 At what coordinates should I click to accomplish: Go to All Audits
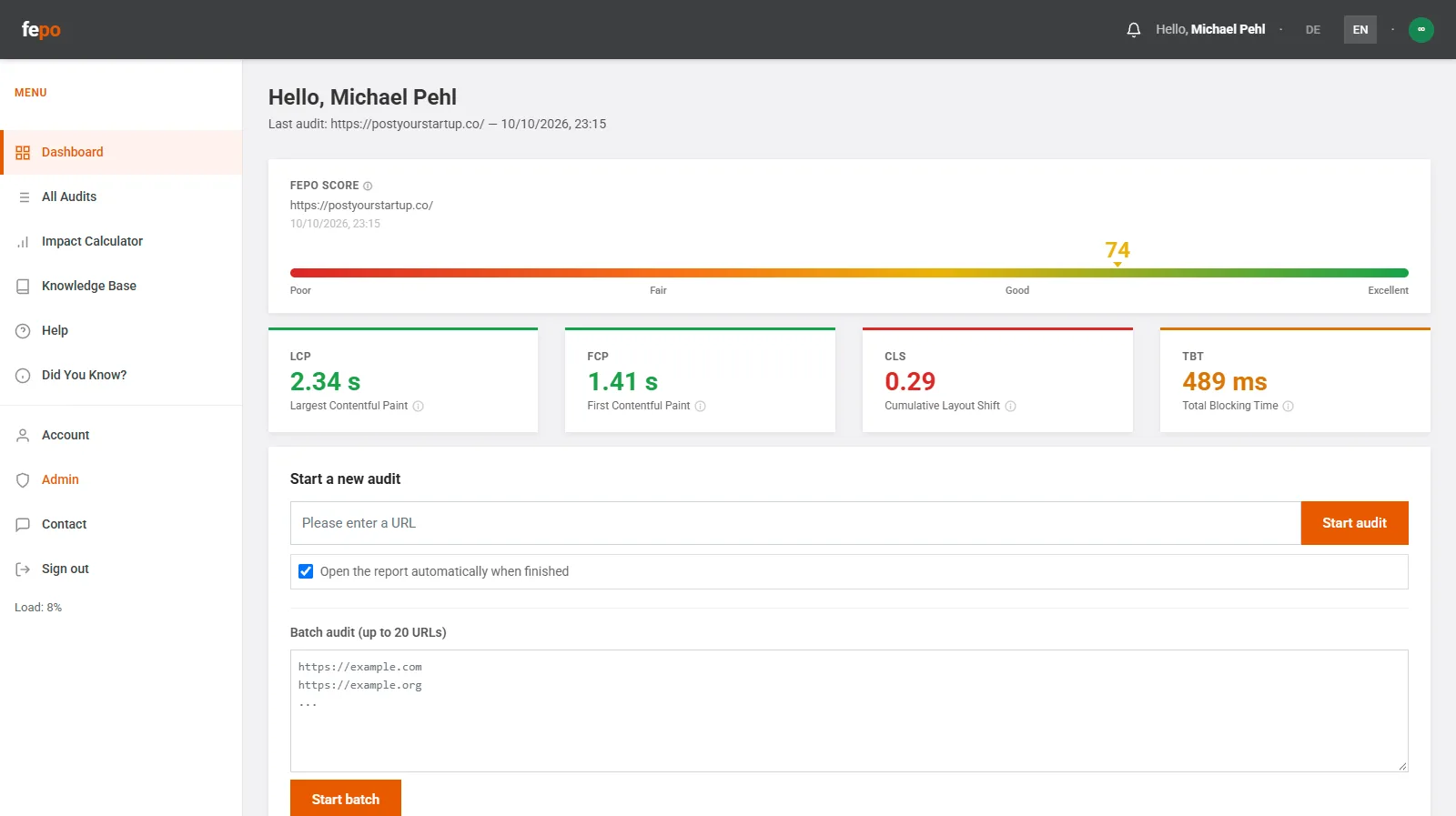122,196
